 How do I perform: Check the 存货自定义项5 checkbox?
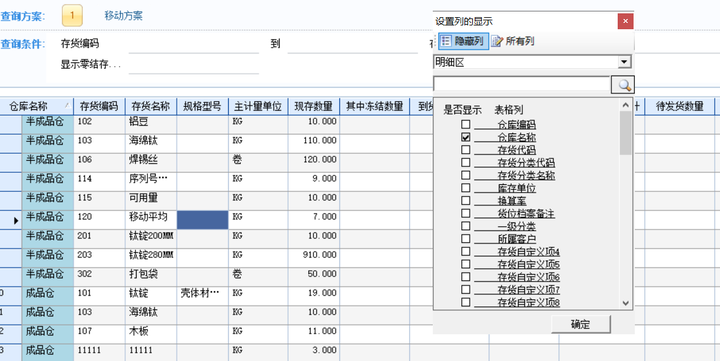pos(466,264)
